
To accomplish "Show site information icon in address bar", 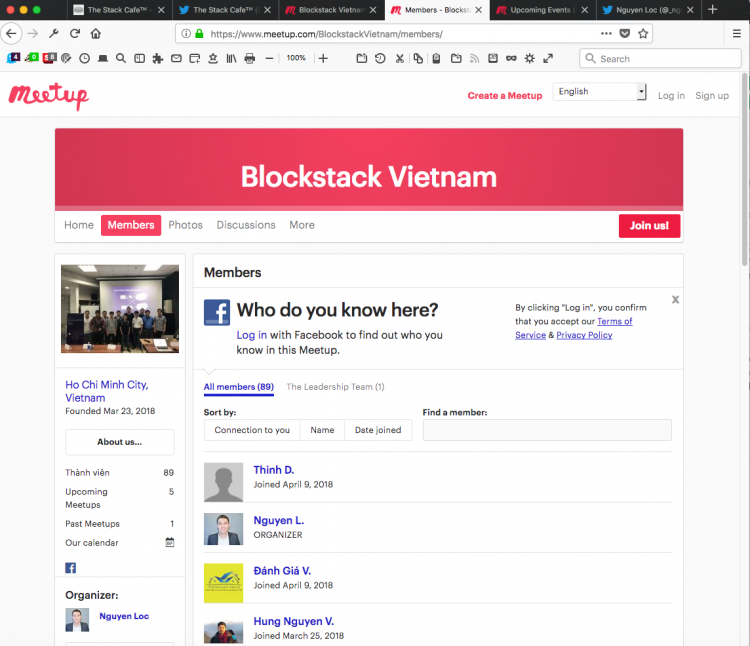I will (x=186, y=33).
